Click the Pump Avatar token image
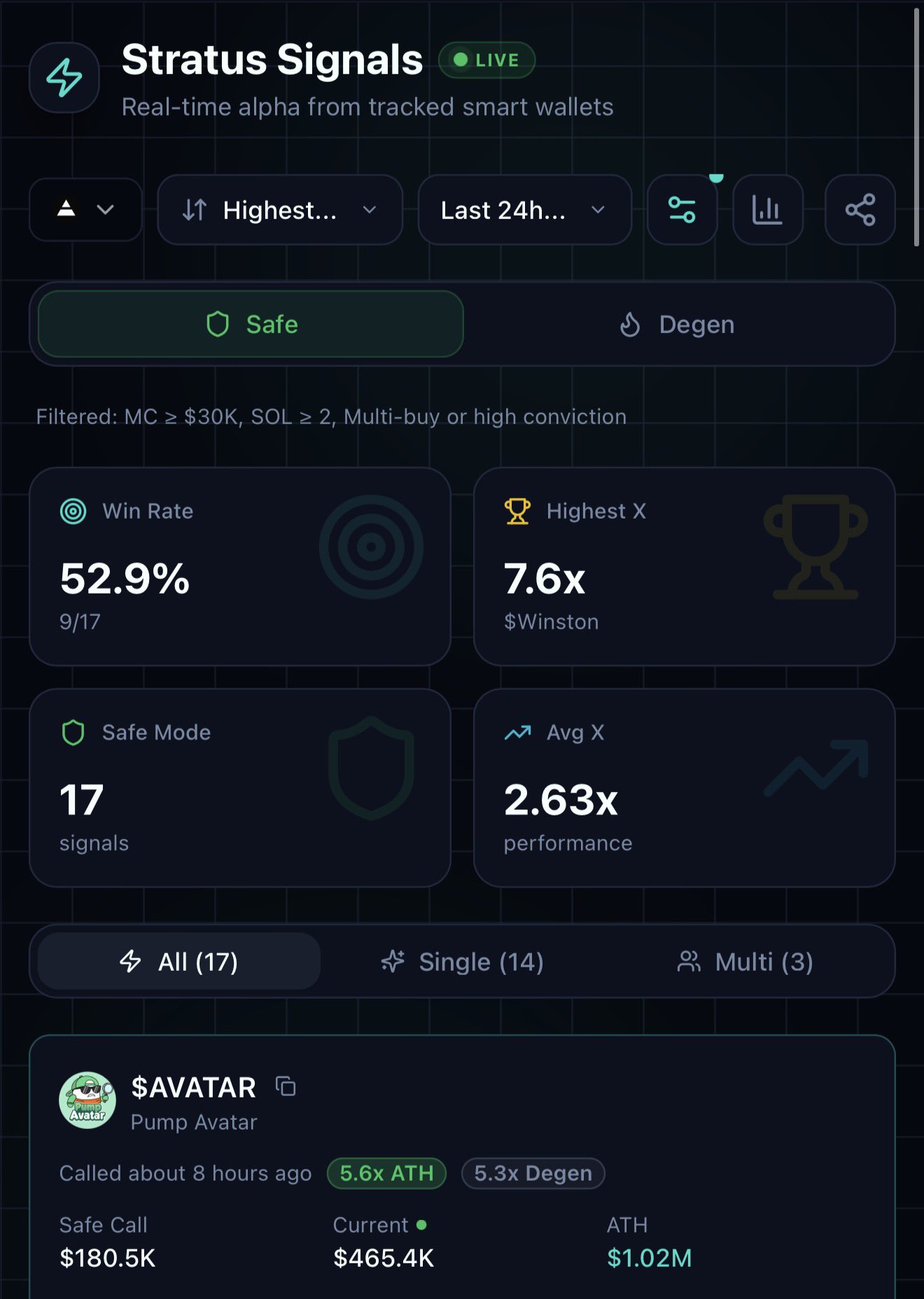This screenshot has width=924, height=1299. (x=87, y=1100)
